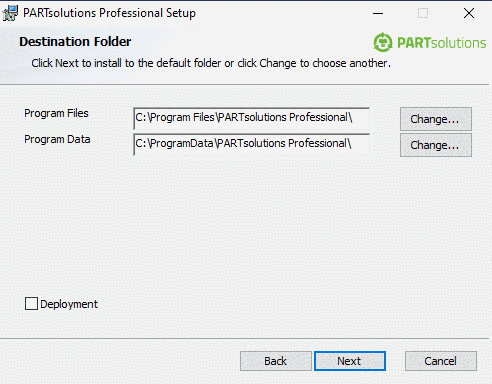Click the PARTsolutions logo in header
Image resolution: width=492 pixels, height=384 pixels.
coord(430,42)
